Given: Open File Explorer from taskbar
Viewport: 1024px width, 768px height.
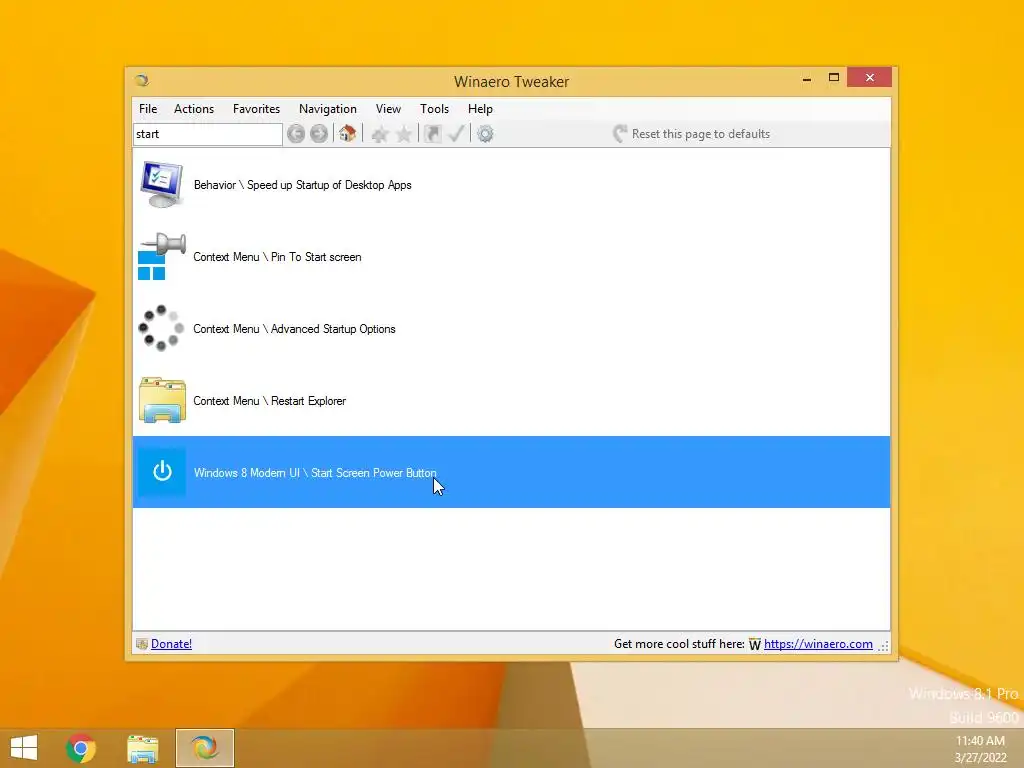Looking at the screenshot, I should point(142,748).
